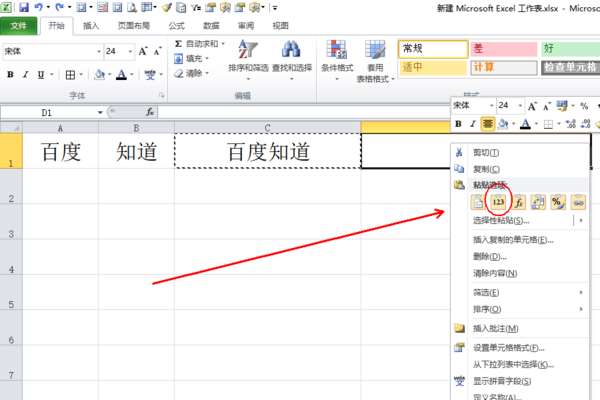Expand the Name Box D1 dropdown arrow
The height and width of the screenshot is (400, 600).
click(x=100, y=112)
